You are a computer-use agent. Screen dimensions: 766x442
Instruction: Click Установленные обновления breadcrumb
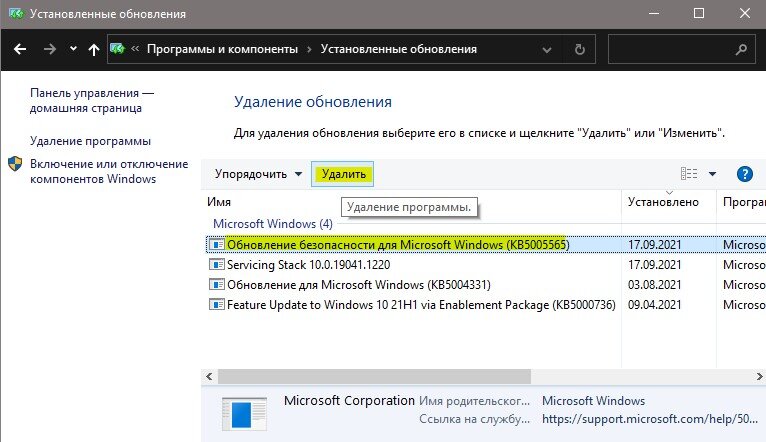[x=399, y=49]
